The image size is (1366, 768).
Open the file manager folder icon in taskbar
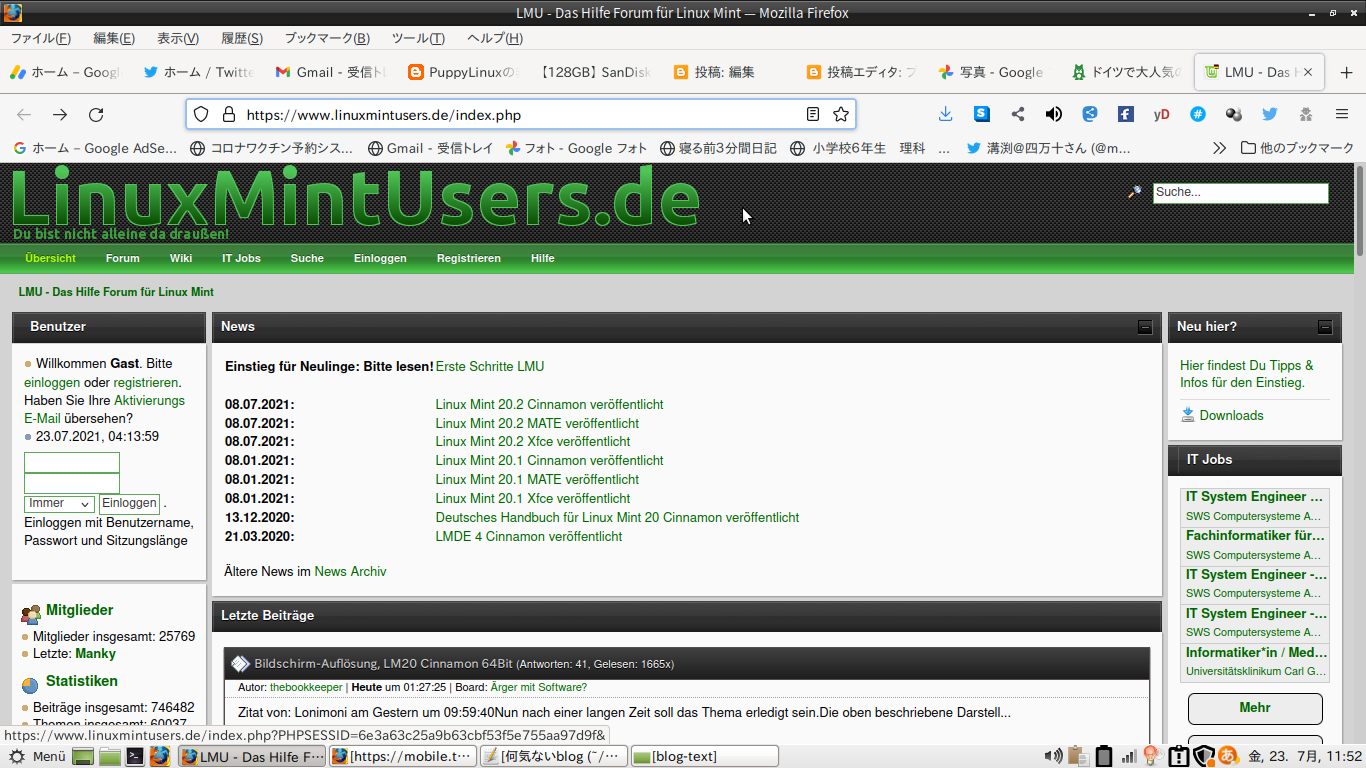(109, 756)
